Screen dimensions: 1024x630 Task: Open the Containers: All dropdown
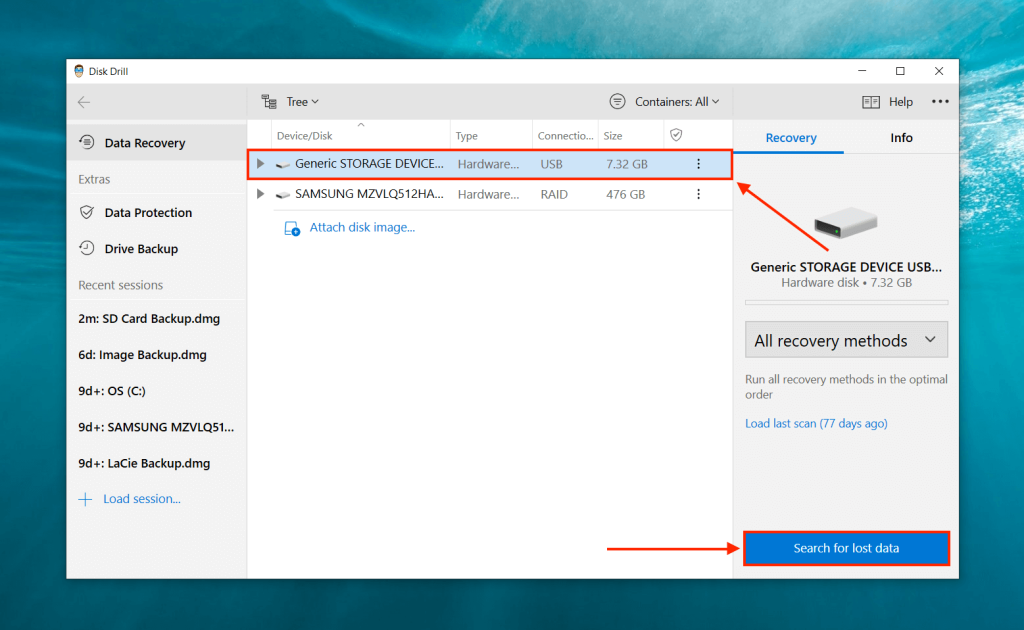tap(666, 101)
